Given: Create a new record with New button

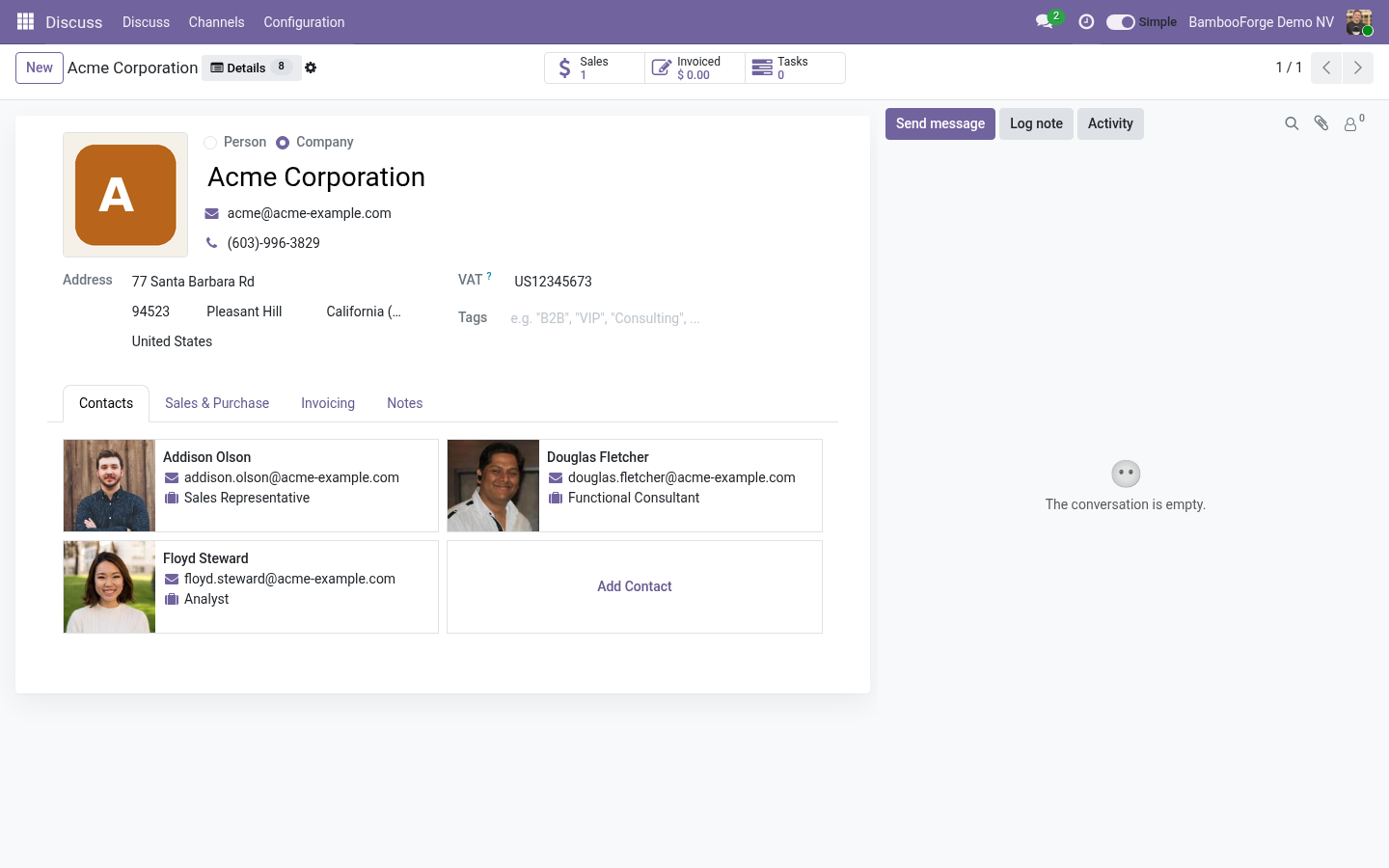Looking at the screenshot, I should point(40,68).
